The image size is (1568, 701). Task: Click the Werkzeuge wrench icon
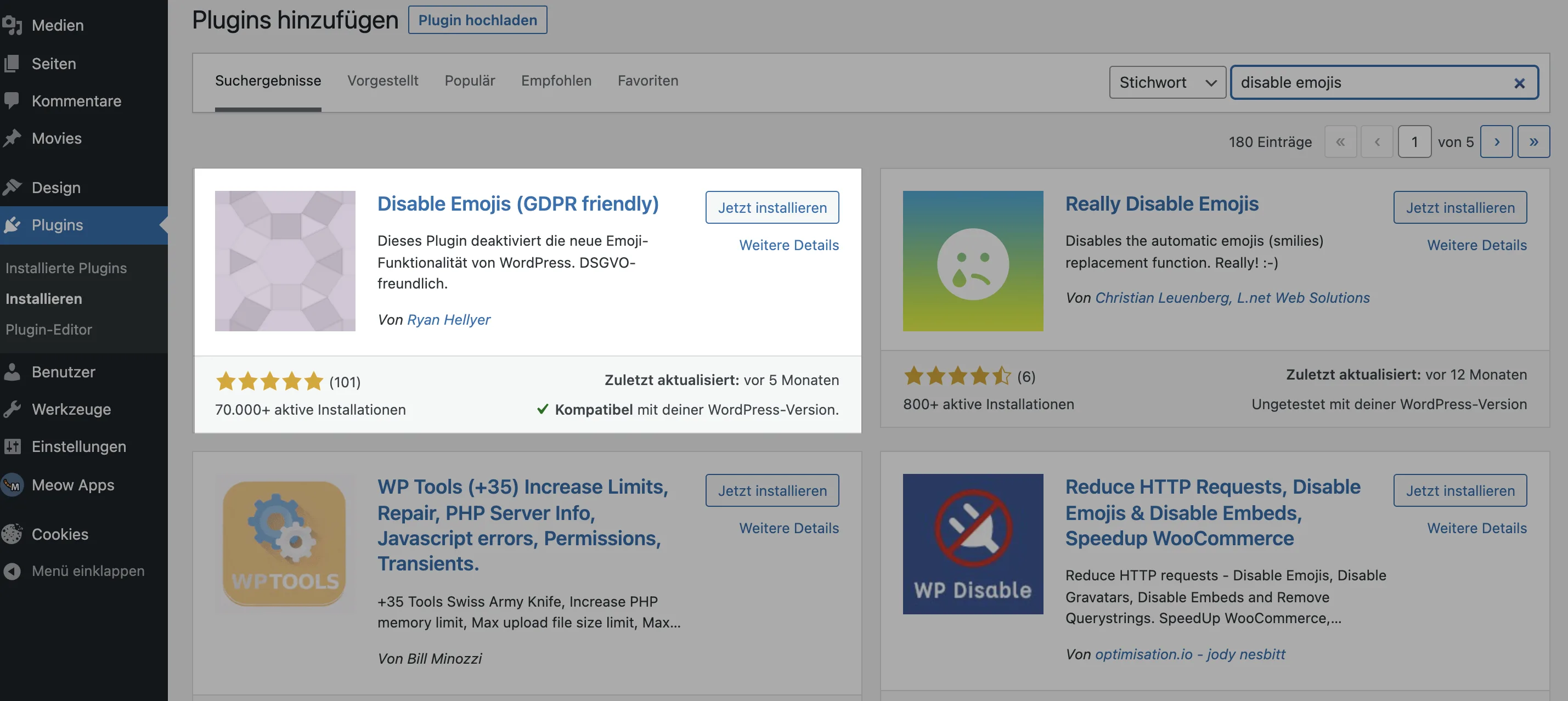[12, 409]
